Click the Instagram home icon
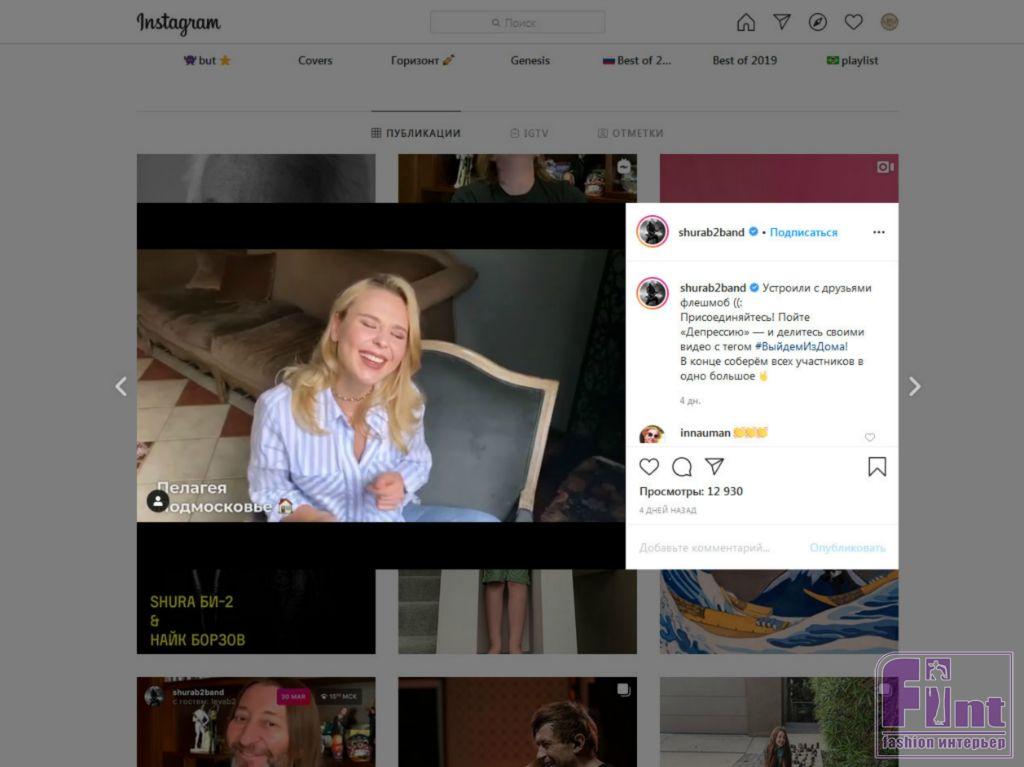Screen dimensions: 1024x767 tap(746, 22)
